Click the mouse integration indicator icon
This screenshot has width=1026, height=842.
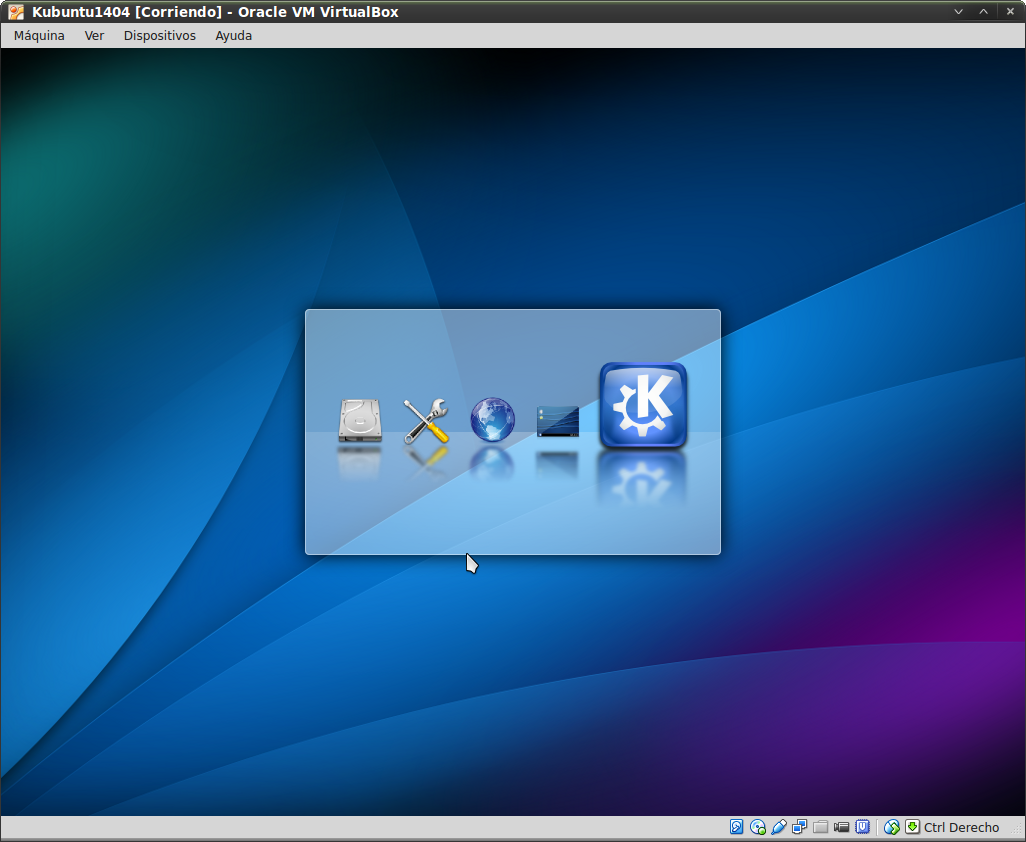(892, 827)
